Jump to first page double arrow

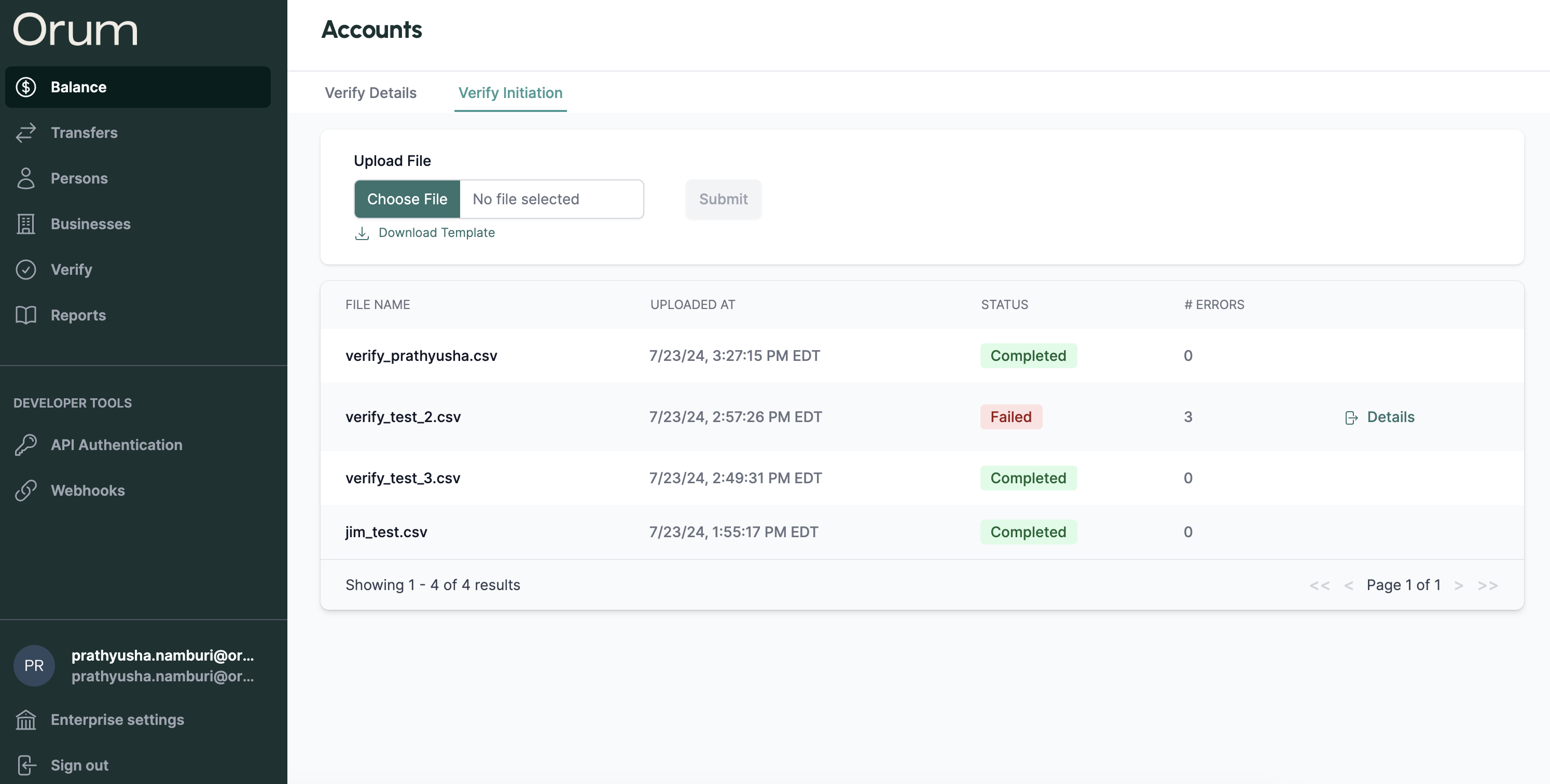pyautogui.click(x=1319, y=585)
